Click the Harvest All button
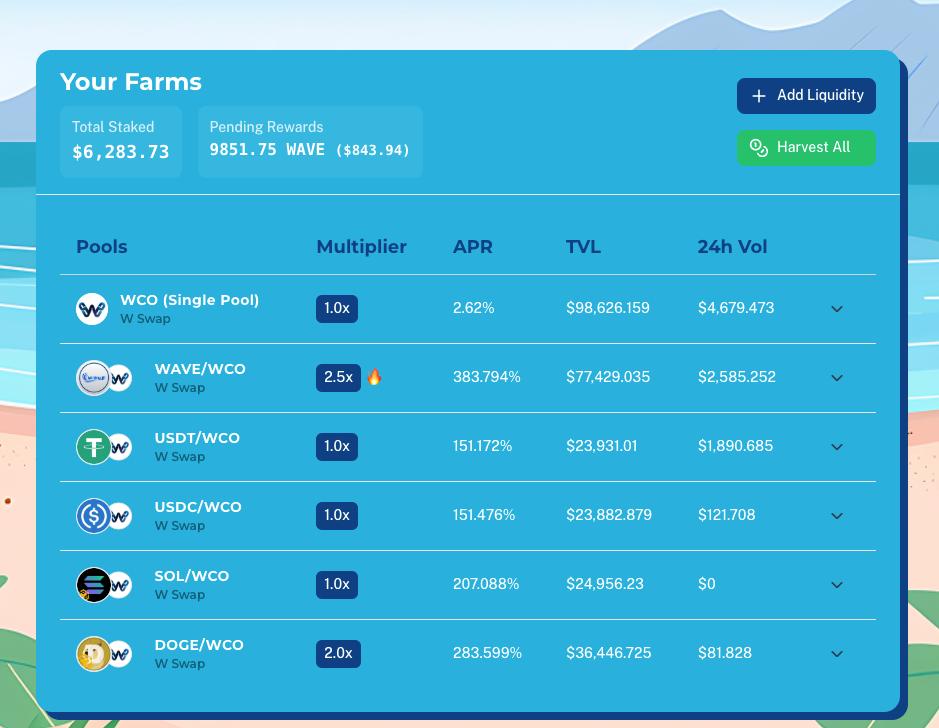 point(806,148)
